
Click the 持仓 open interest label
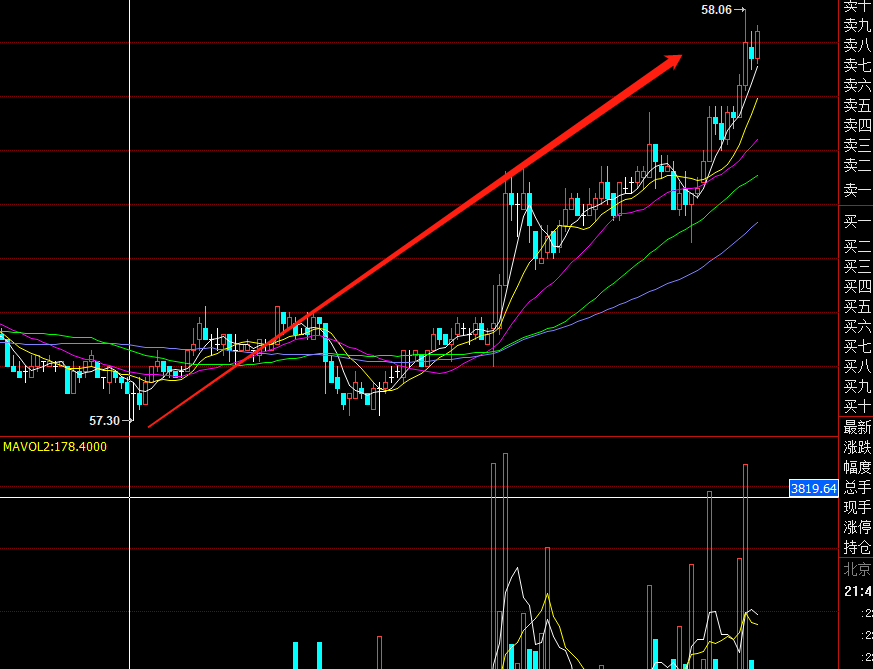pos(857,548)
